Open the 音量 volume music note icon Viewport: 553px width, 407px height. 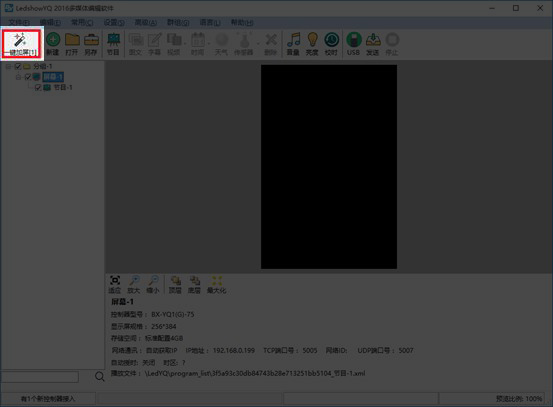(x=293, y=44)
